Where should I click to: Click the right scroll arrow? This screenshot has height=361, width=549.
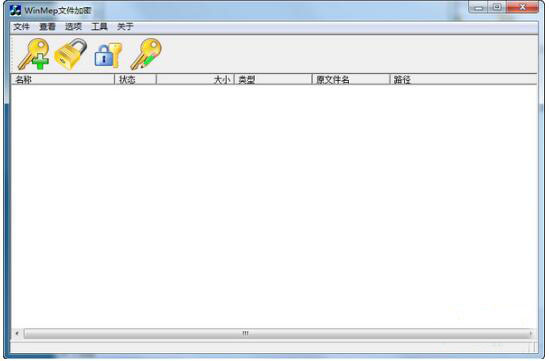click(x=531, y=333)
